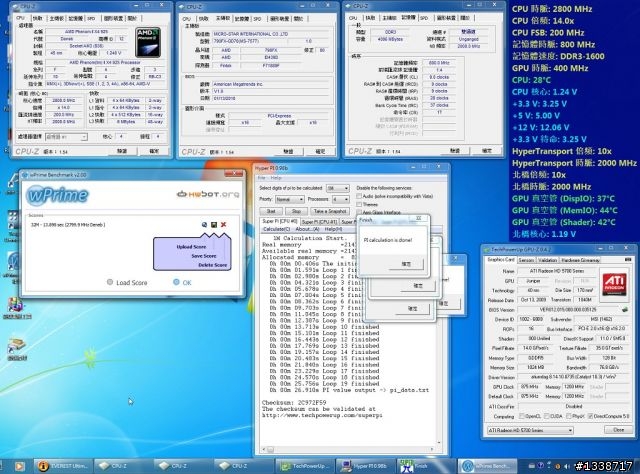This screenshot has height=474, width=640.
Task: Click Save Score in wPrime popup
Action: click(204, 256)
